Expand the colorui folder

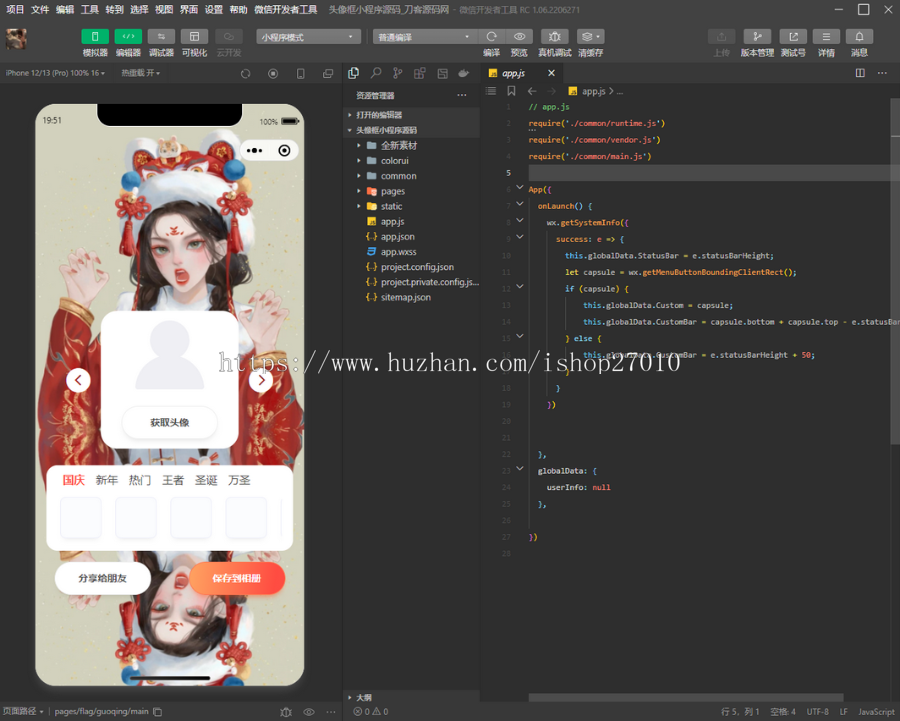tap(411, 161)
